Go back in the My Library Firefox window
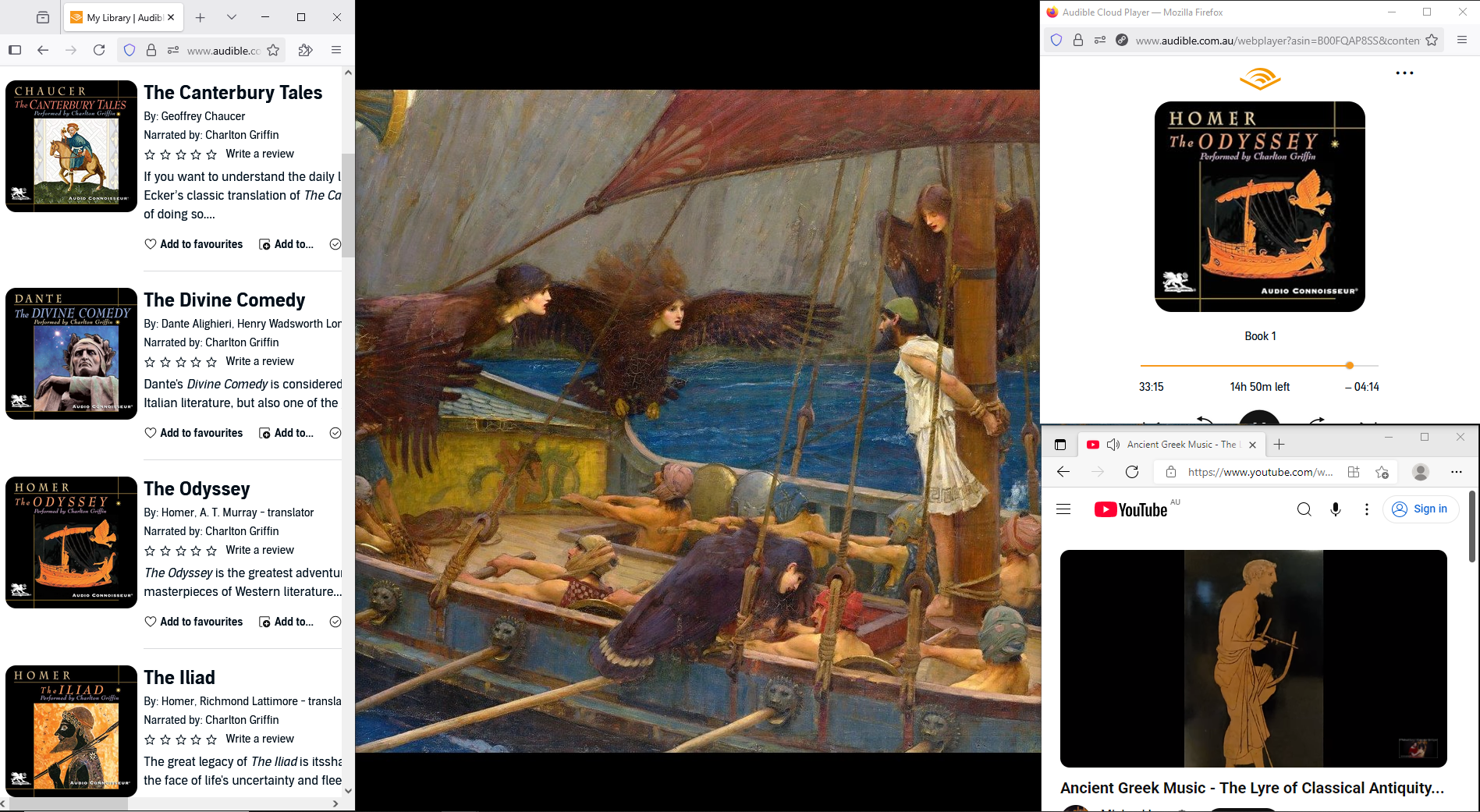Viewport: 1480px width, 812px height. (43, 50)
